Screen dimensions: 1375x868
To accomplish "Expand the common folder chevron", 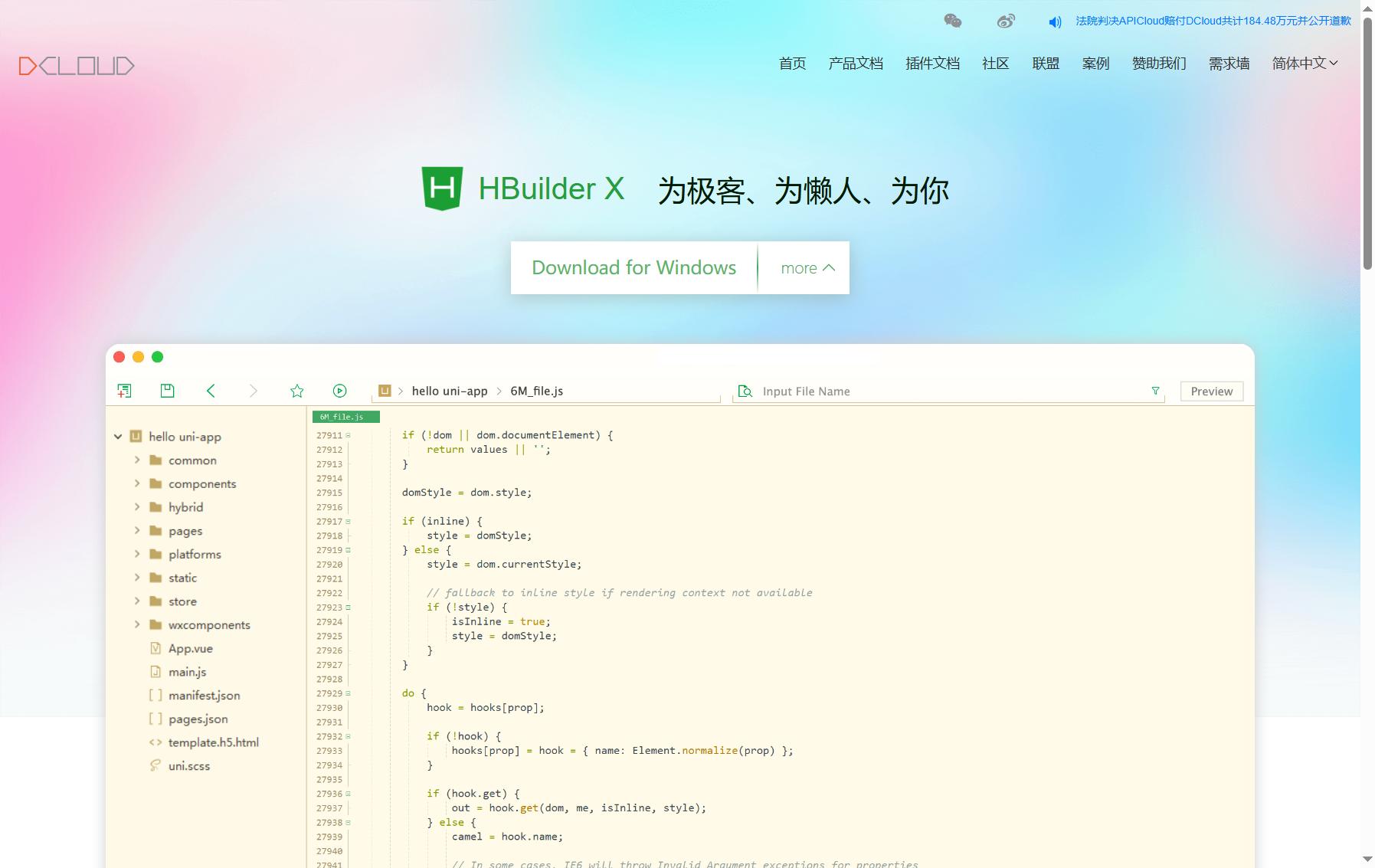I will (137, 460).
